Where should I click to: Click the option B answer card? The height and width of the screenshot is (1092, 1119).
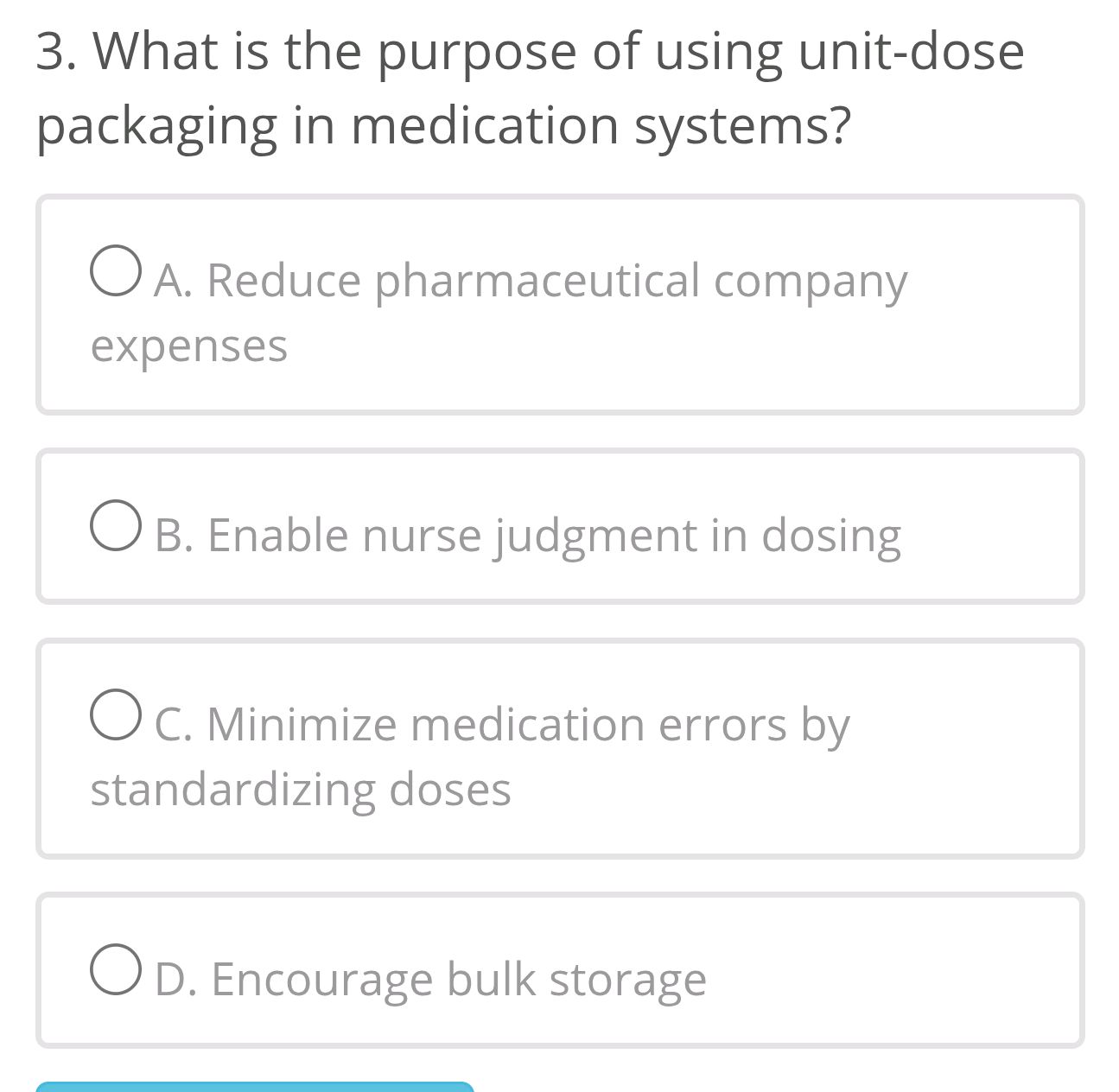560,525
